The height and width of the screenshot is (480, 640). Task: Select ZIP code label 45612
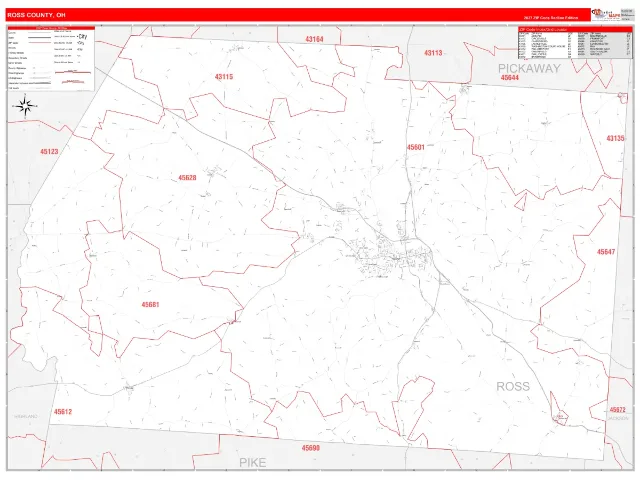point(63,411)
